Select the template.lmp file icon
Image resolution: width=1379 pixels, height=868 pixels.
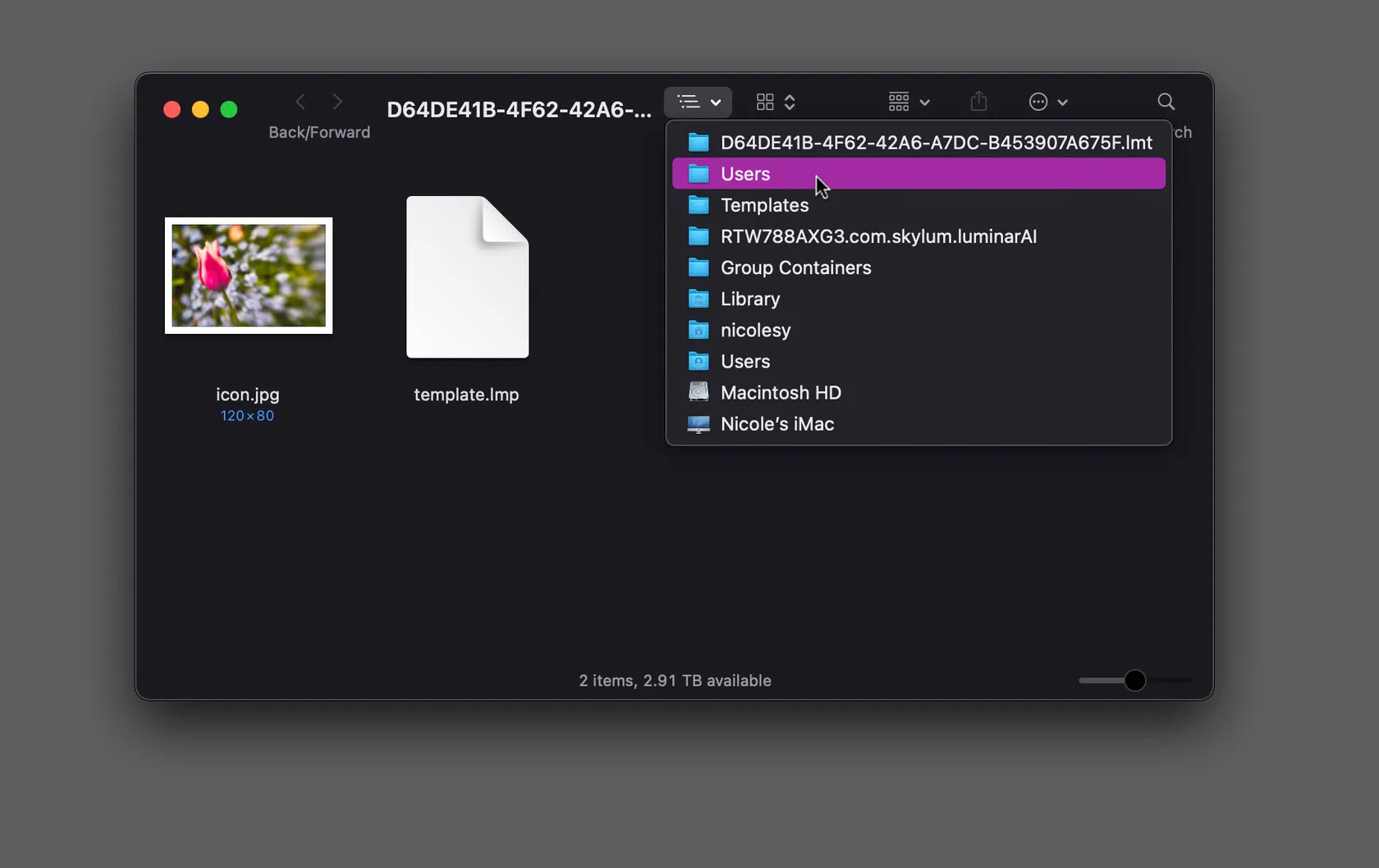(467, 277)
